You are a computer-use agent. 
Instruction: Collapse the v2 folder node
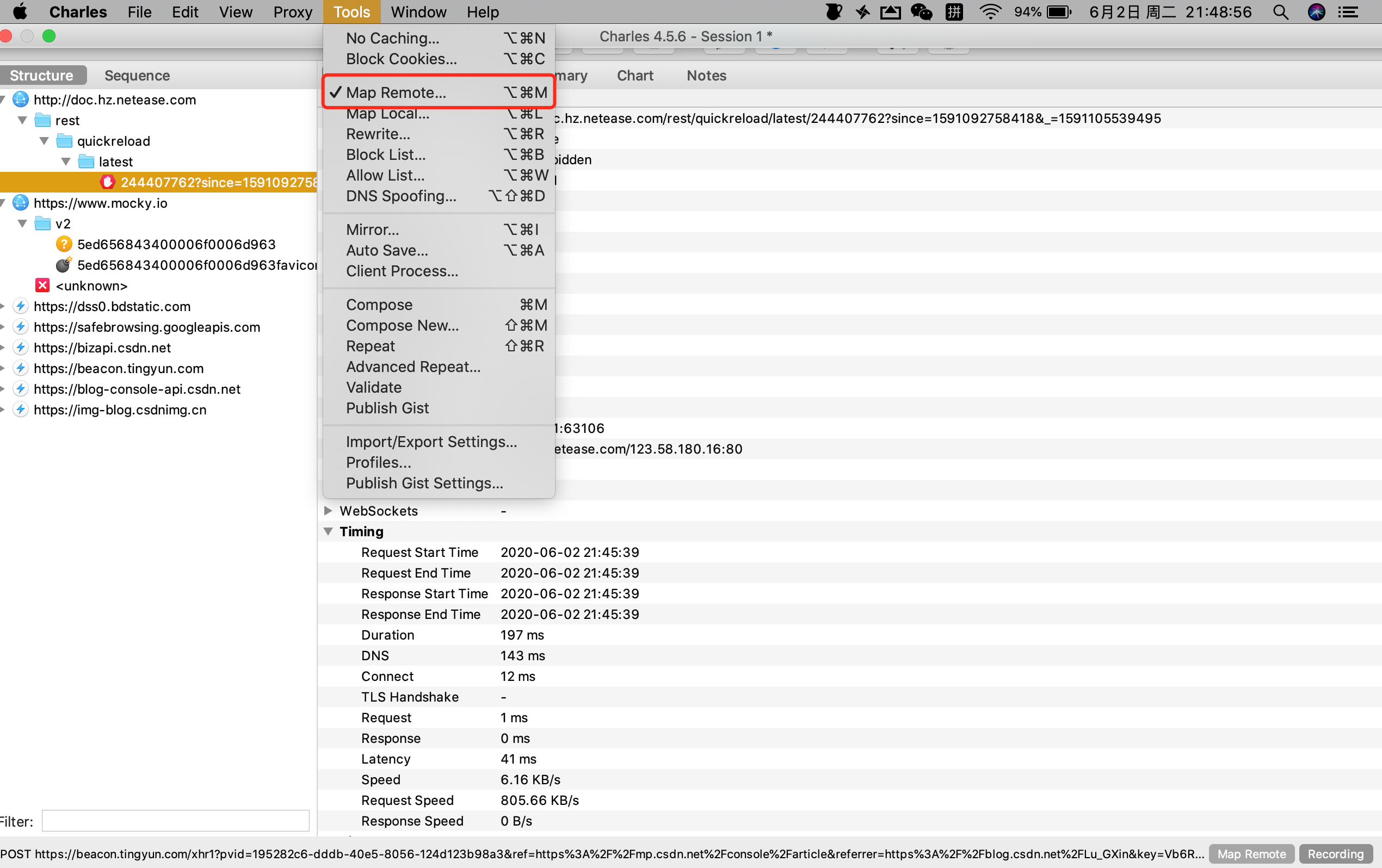click(x=22, y=223)
